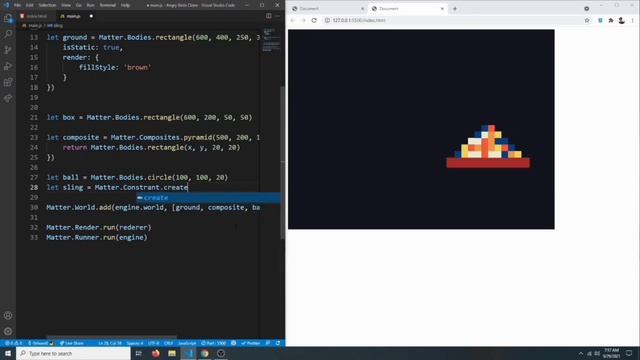
Task: Accept the 'create' autocomplete suggestion
Action: pyautogui.click(x=208, y=198)
